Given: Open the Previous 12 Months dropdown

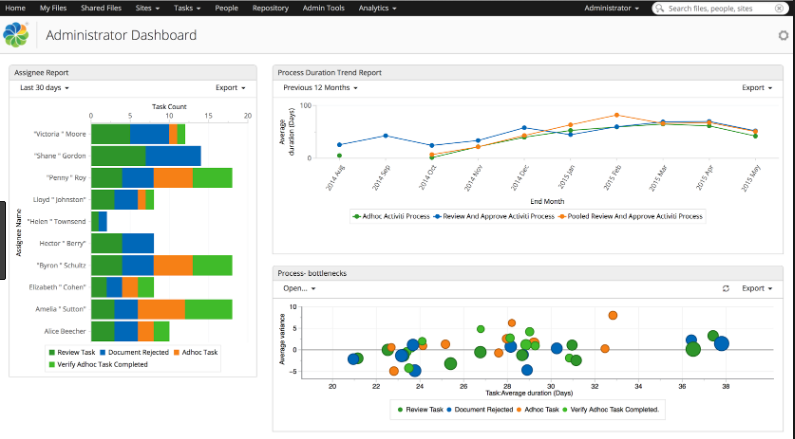Looking at the screenshot, I should point(320,88).
